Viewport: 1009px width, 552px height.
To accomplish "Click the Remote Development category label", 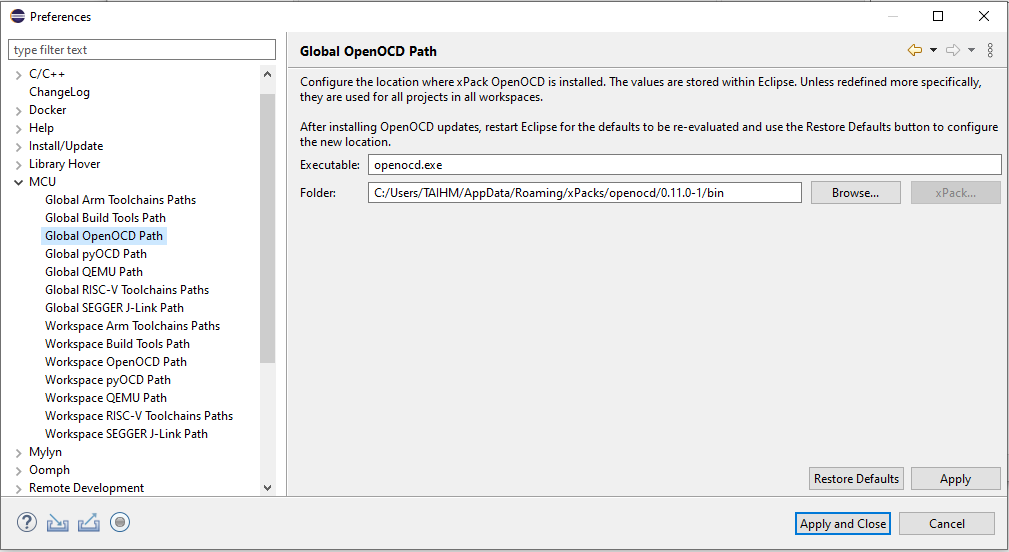I will pos(86,488).
